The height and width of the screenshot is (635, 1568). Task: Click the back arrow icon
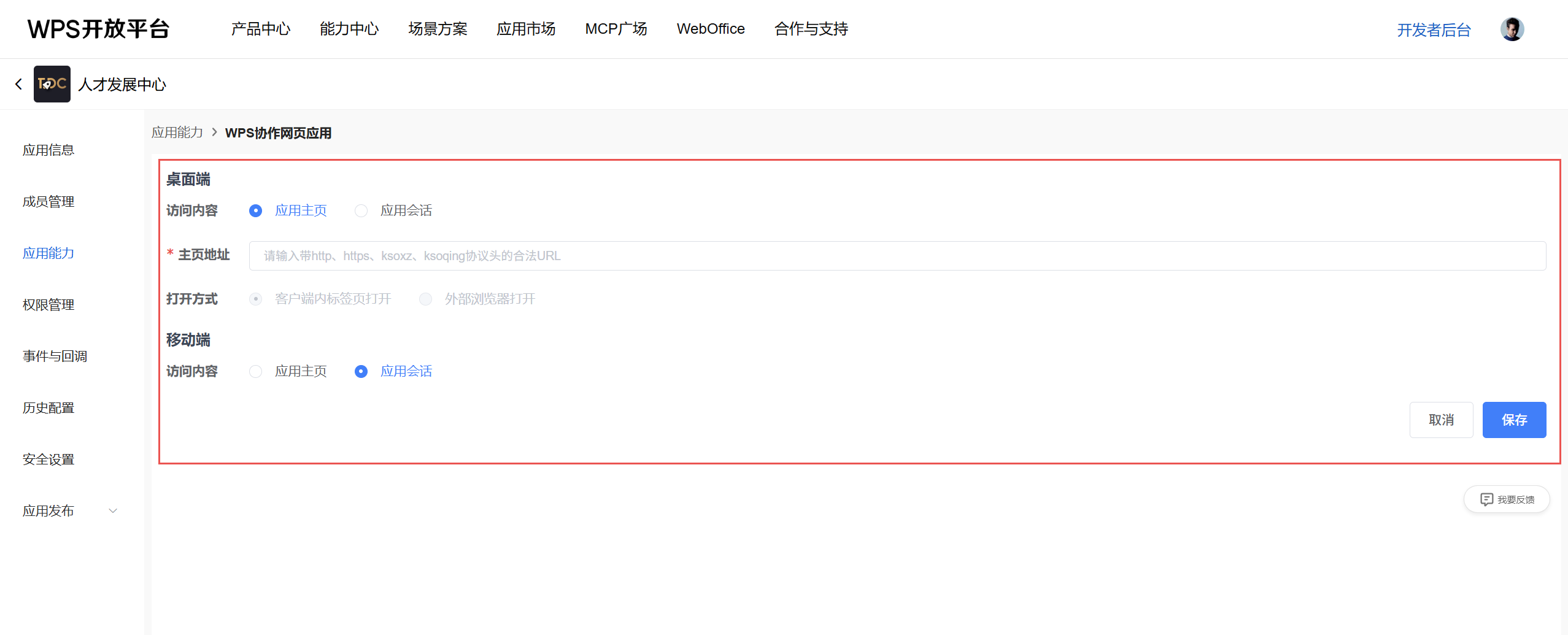click(x=18, y=84)
